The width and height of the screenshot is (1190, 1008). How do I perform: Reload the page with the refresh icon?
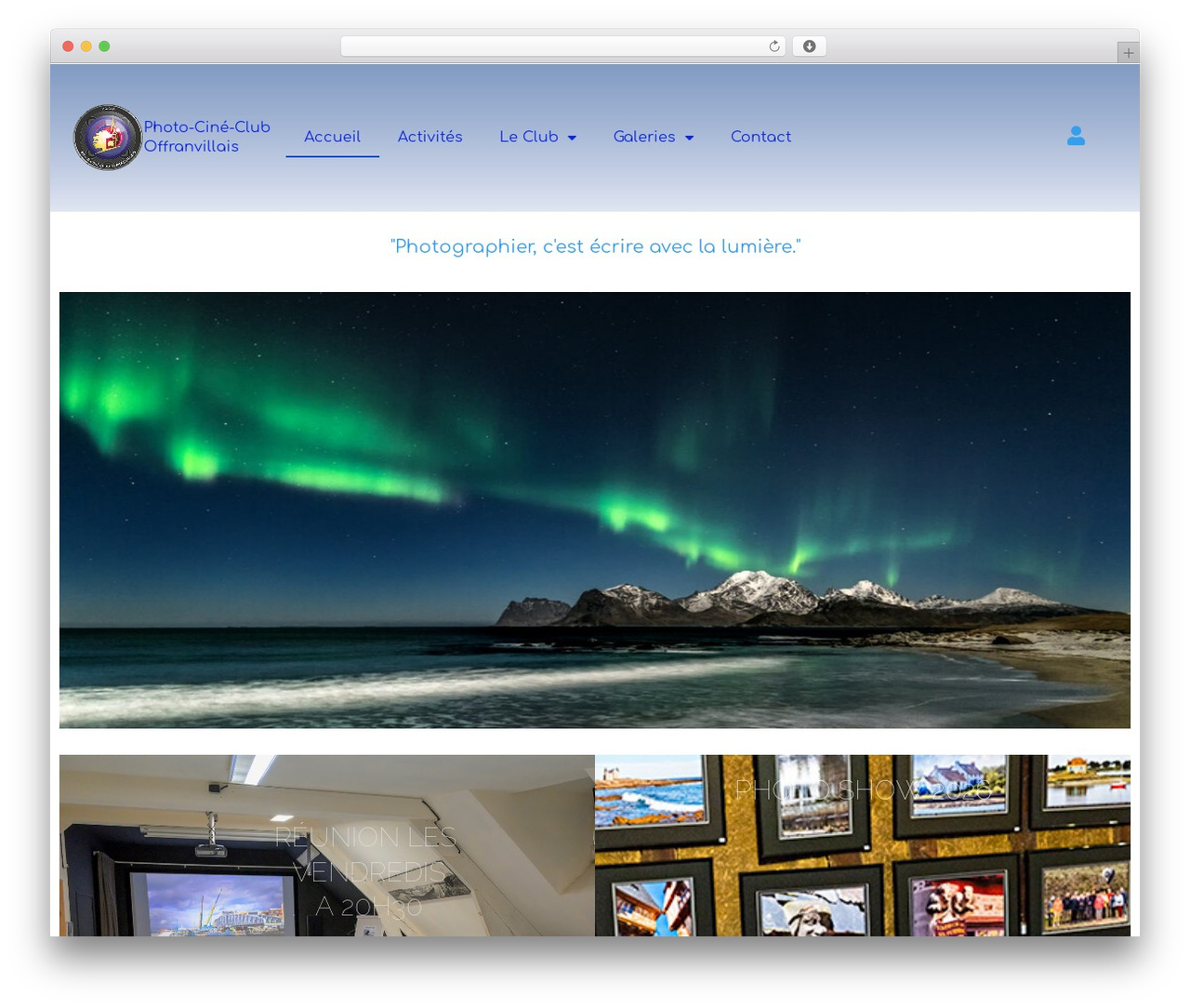(774, 46)
